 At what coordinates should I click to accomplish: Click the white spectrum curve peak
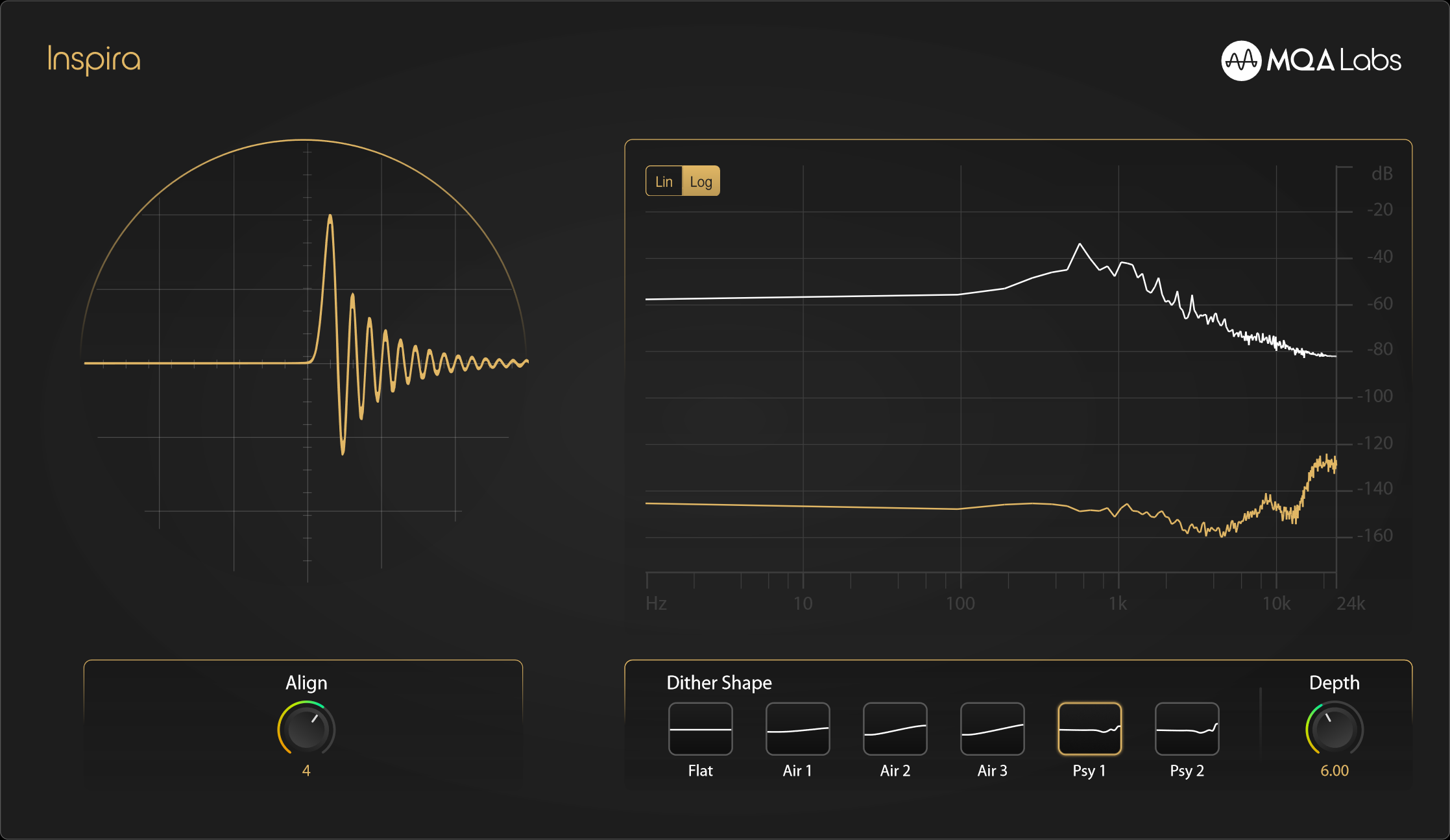(x=1080, y=245)
